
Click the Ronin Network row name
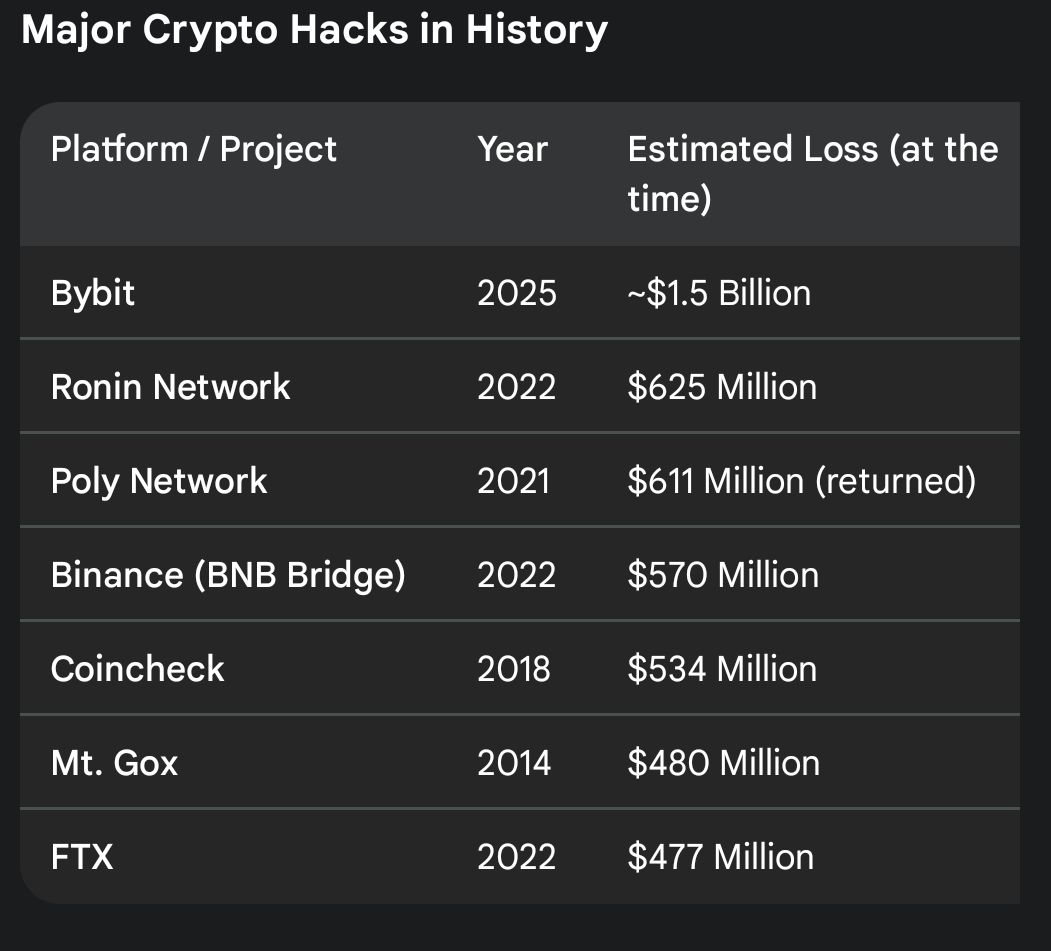tap(170, 387)
